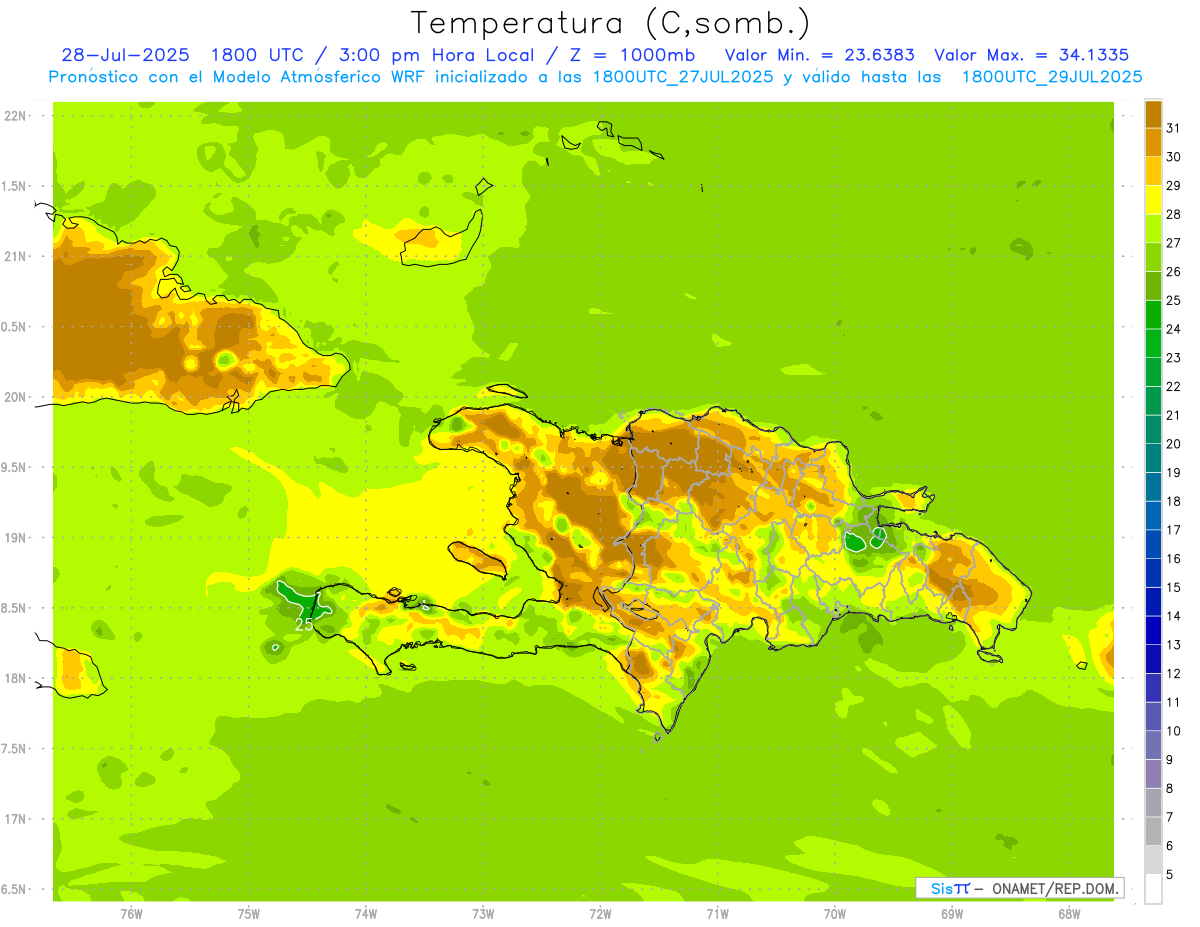Click the legend swatch between 26 and 27
Viewport: 1200px width, 927px height.
(1153, 258)
